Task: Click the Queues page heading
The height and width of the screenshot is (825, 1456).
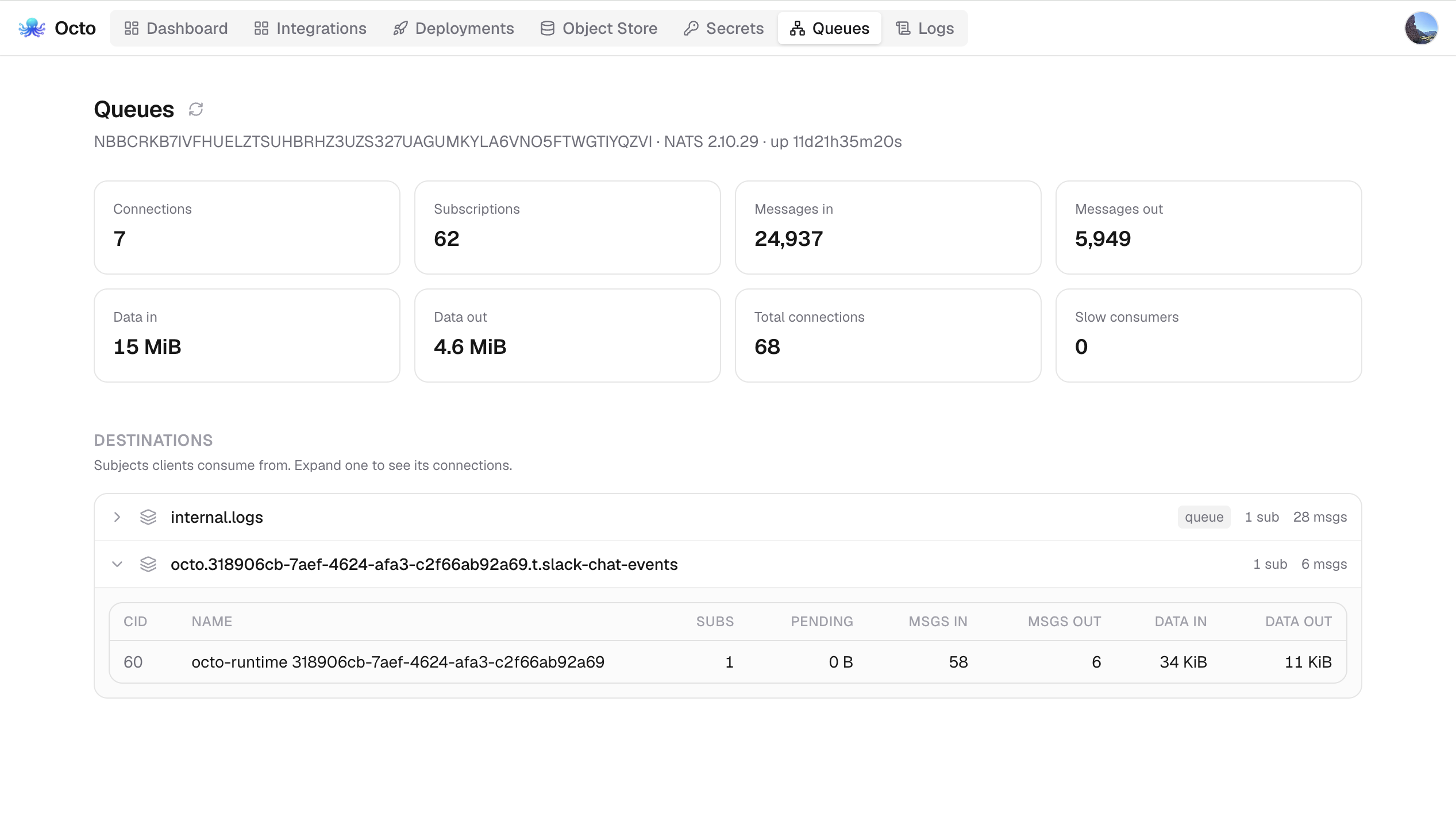Action: pos(134,109)
